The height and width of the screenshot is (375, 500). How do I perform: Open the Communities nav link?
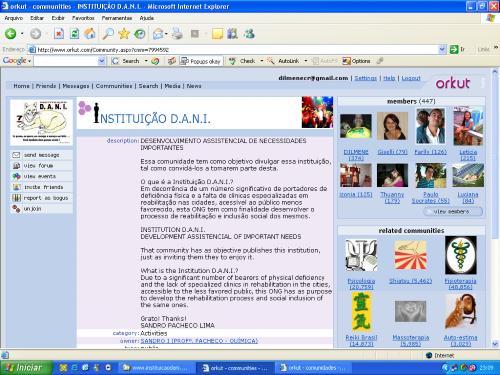click(x=114, y=86)
